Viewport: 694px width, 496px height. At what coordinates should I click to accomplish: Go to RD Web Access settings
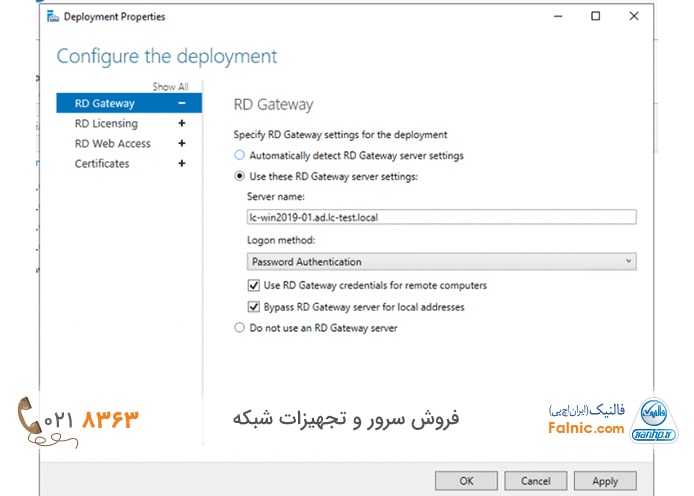112,143
